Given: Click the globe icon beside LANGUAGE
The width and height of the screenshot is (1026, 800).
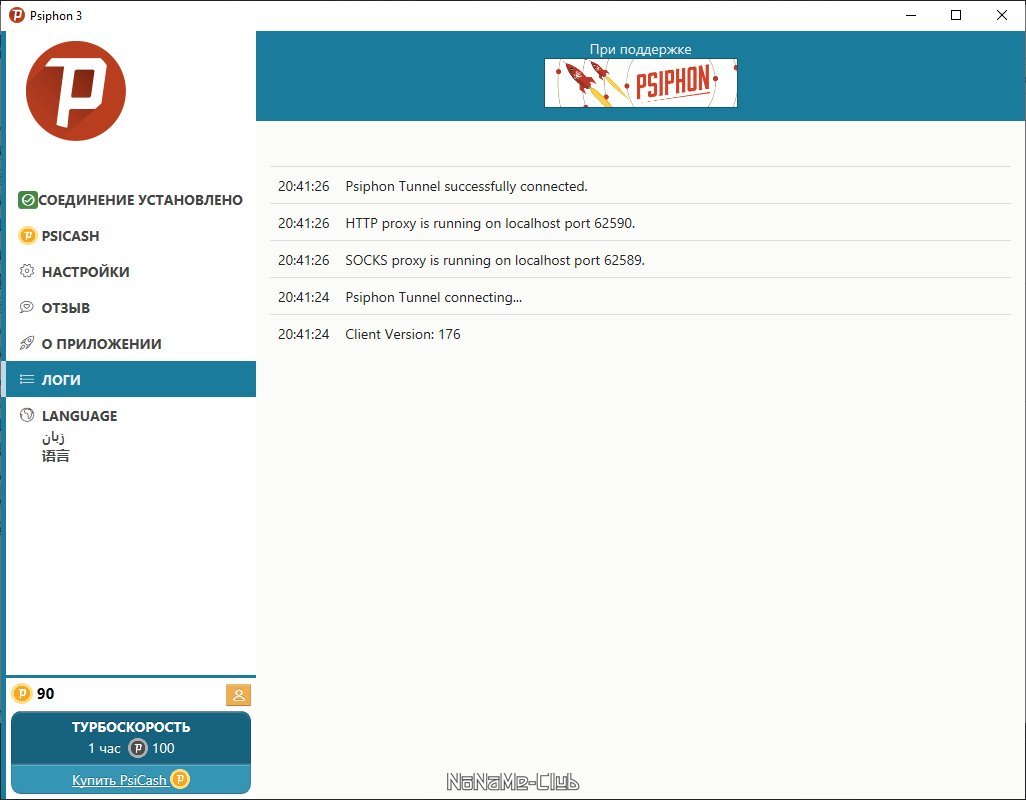Looking at the screenshot, I should [27, 415].
